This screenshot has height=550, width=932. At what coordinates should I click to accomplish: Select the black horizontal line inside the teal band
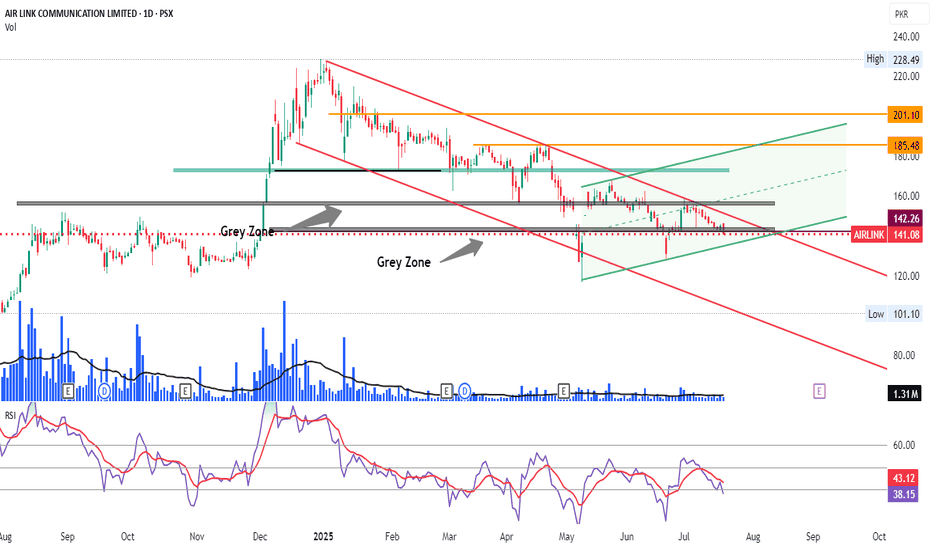[358, 171]
